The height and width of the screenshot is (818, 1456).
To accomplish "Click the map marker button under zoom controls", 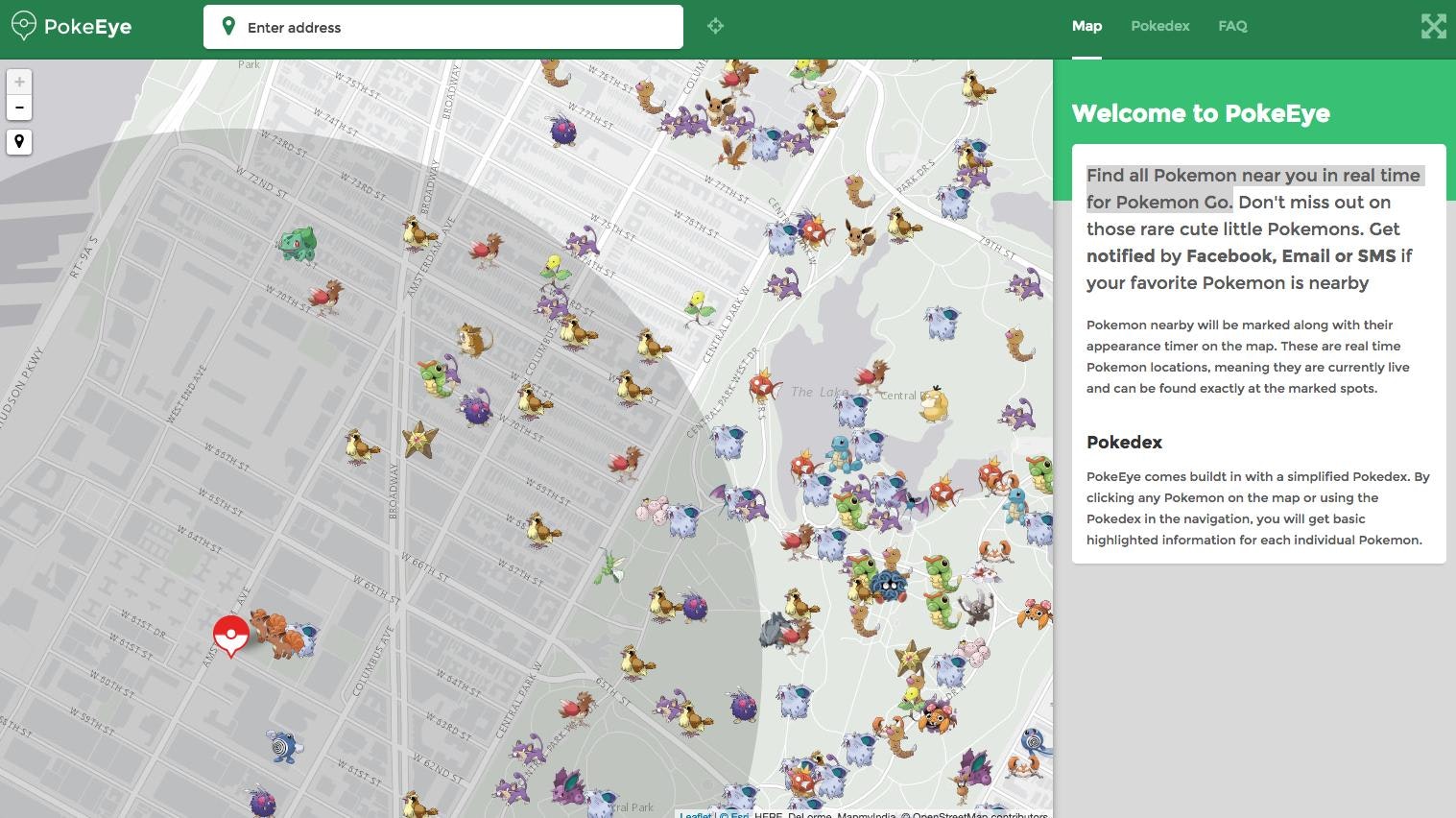I will point(19,142).
